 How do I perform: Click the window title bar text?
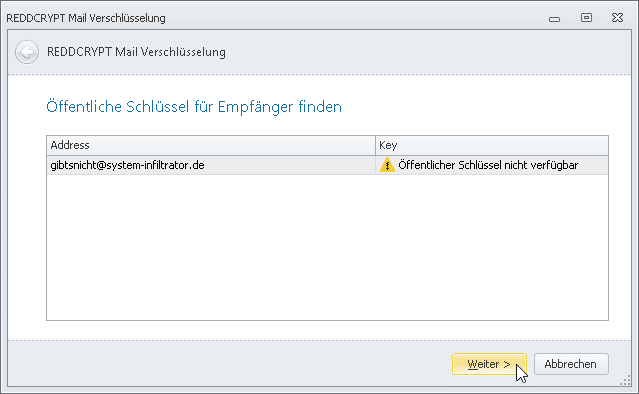click(86, 18)
